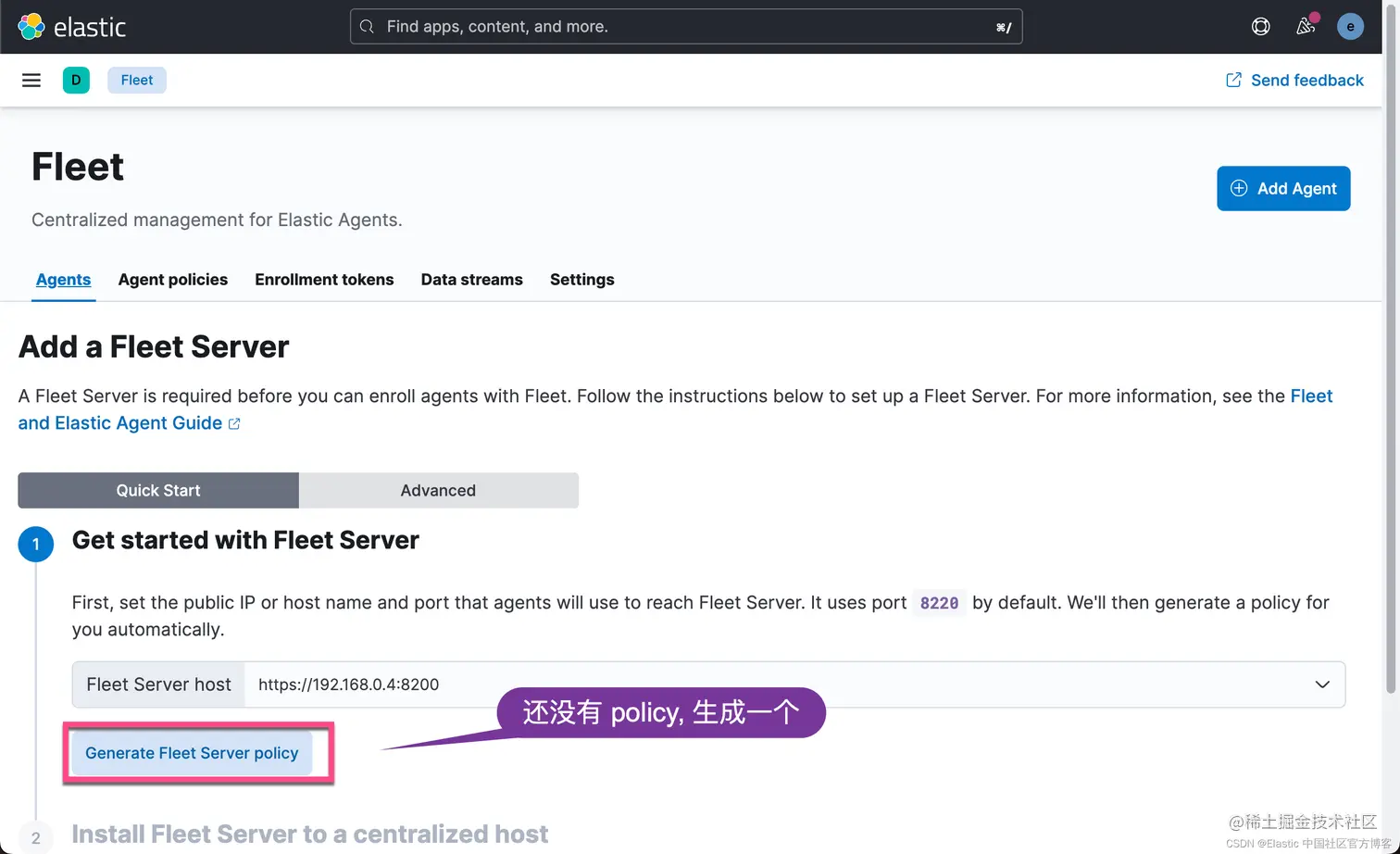Click the Send feedback link
This screenshot has width=1400, height=854.
pos(1294,81)
